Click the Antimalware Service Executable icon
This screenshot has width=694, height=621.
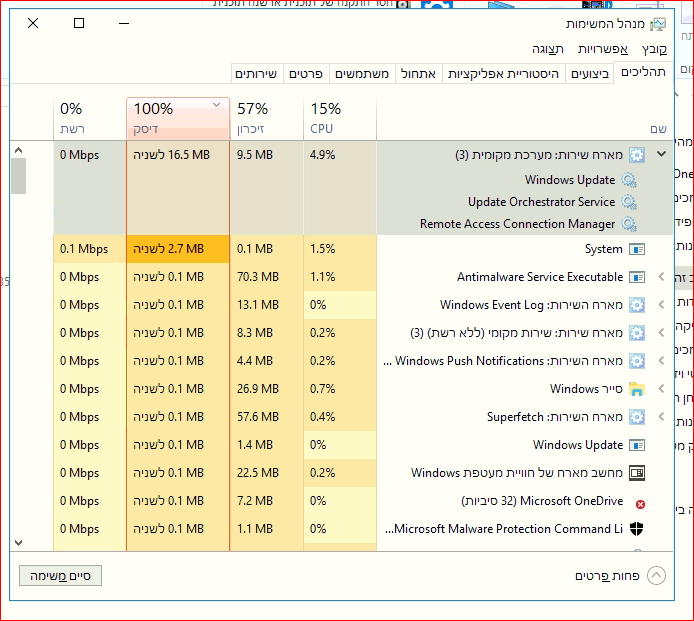(637, 277)
